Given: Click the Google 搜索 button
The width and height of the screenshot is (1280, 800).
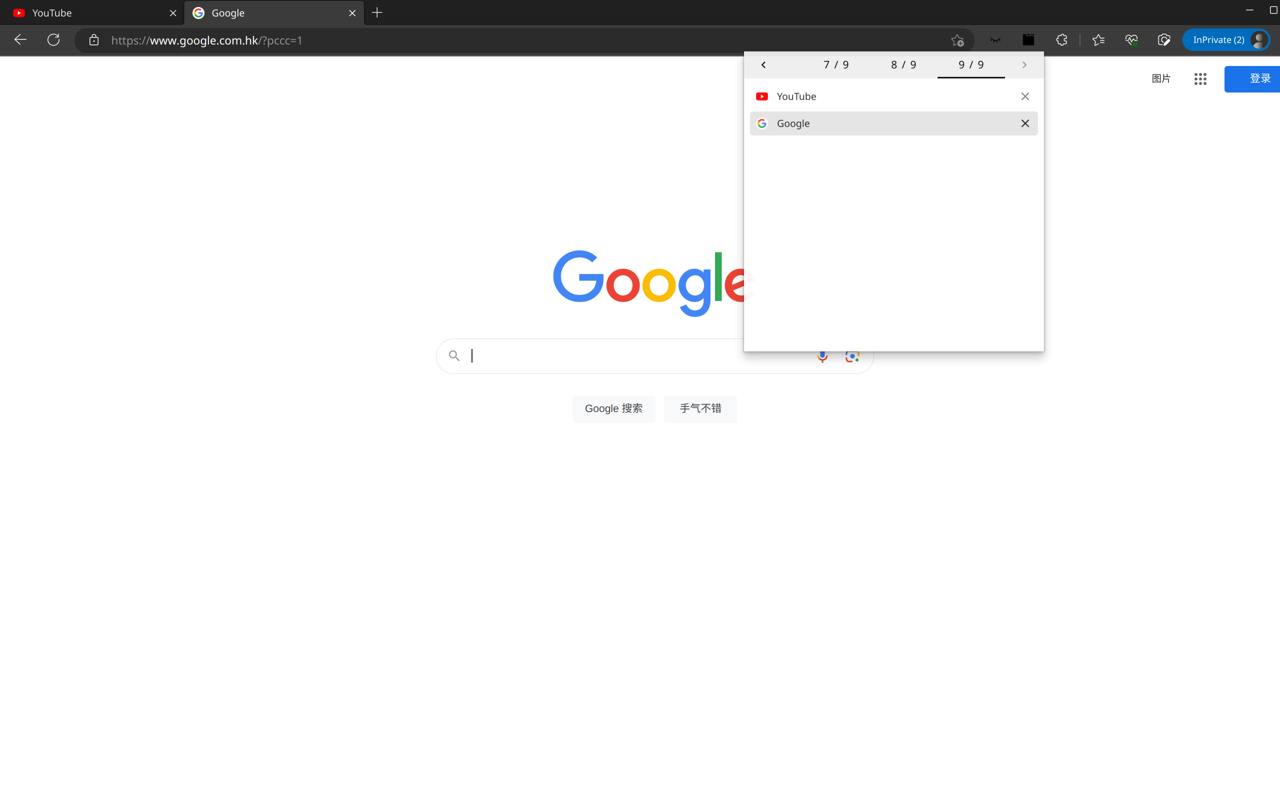Looking at the screenshot, I should pos(614,409).
